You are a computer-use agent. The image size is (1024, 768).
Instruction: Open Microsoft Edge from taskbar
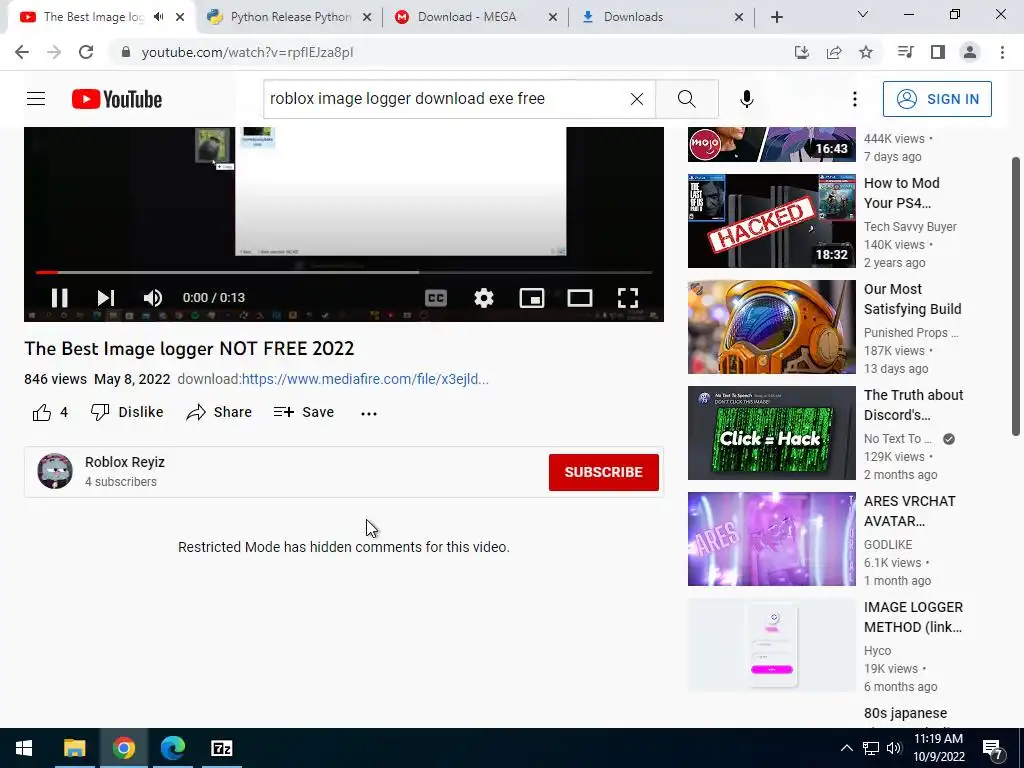pyautogui.click(x=172, y=748)
